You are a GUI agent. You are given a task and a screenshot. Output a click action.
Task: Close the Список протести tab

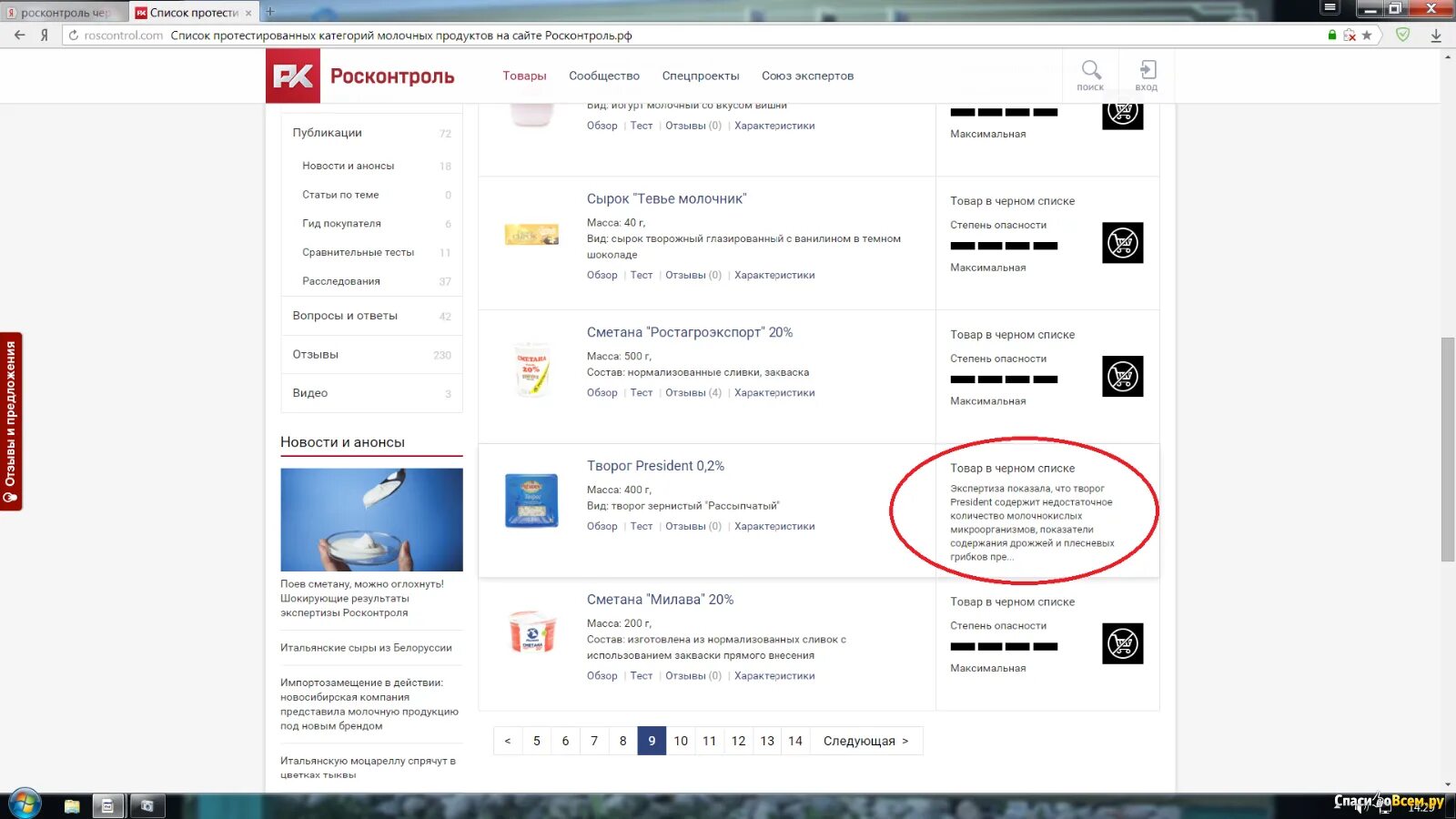(x=248, y=13)
